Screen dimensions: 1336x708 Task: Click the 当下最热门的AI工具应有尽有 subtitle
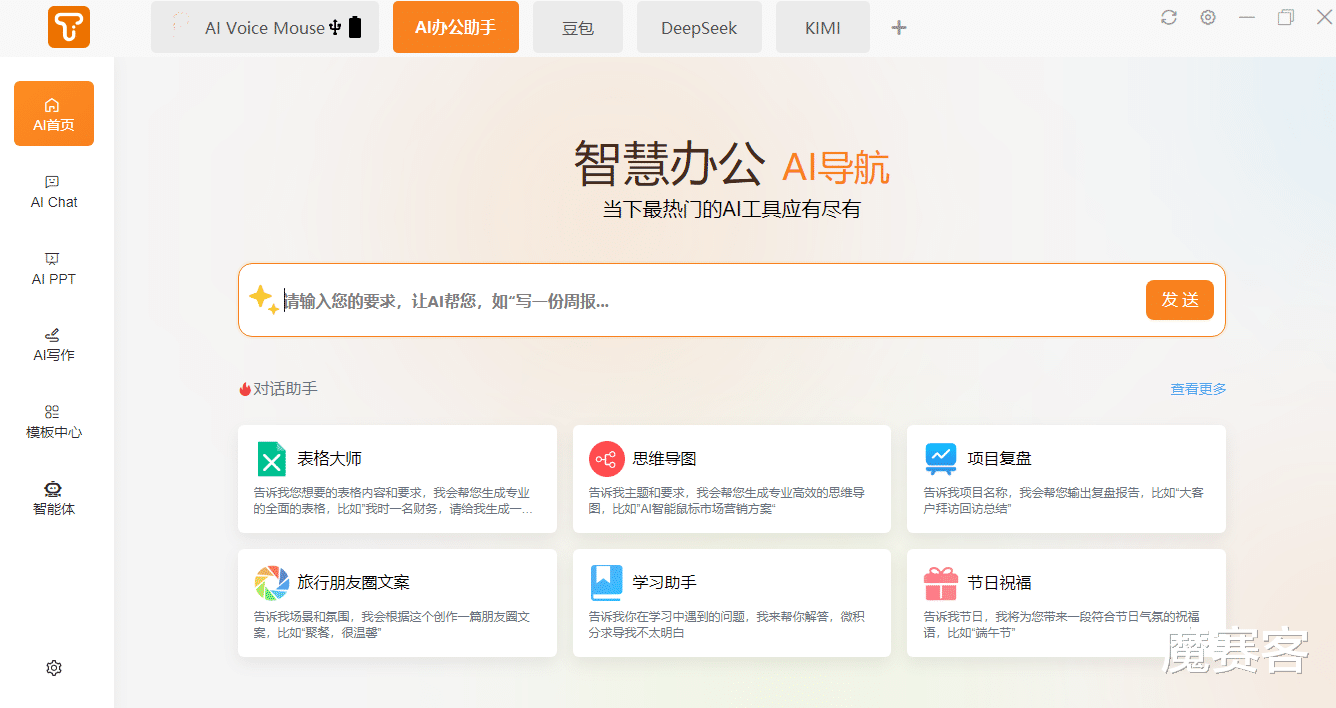tap(732, 210)
